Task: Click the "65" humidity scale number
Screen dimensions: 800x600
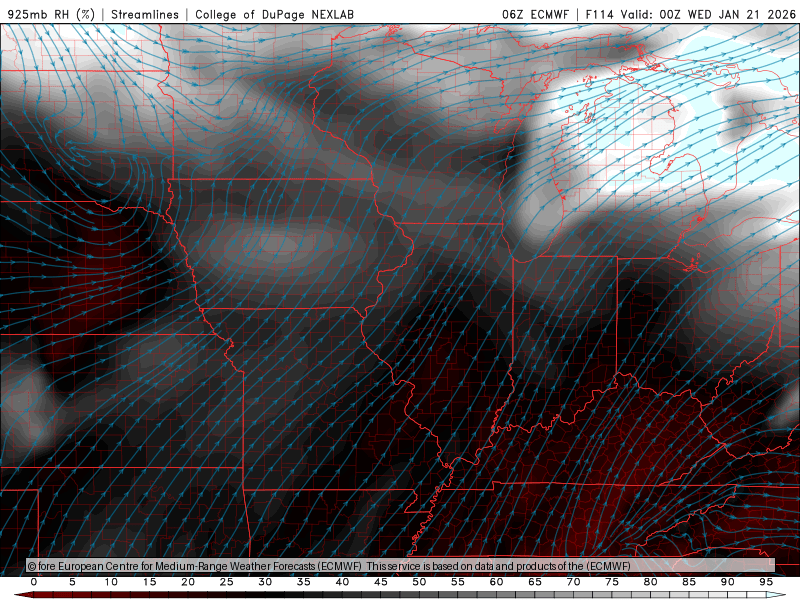Action: point(535,582)
